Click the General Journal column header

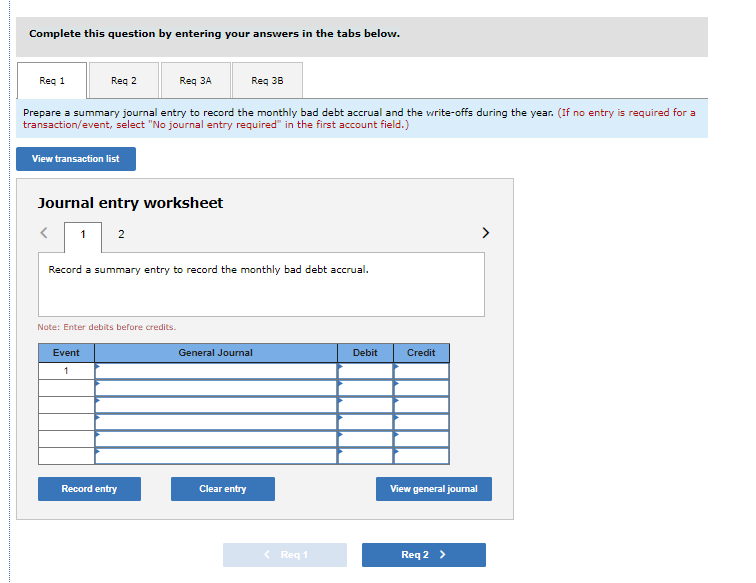[216, 353]
